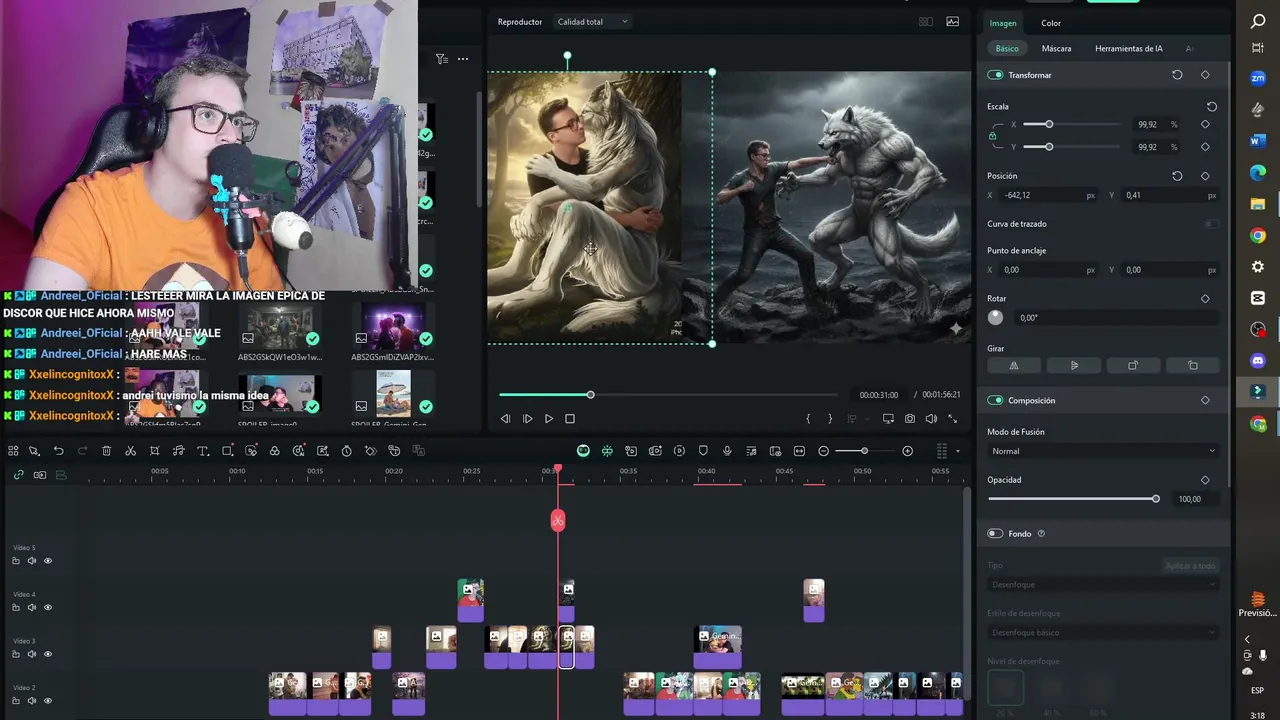Click the zoom out minus on timeline
The image size is (1280, 720).
click(823, 451)
